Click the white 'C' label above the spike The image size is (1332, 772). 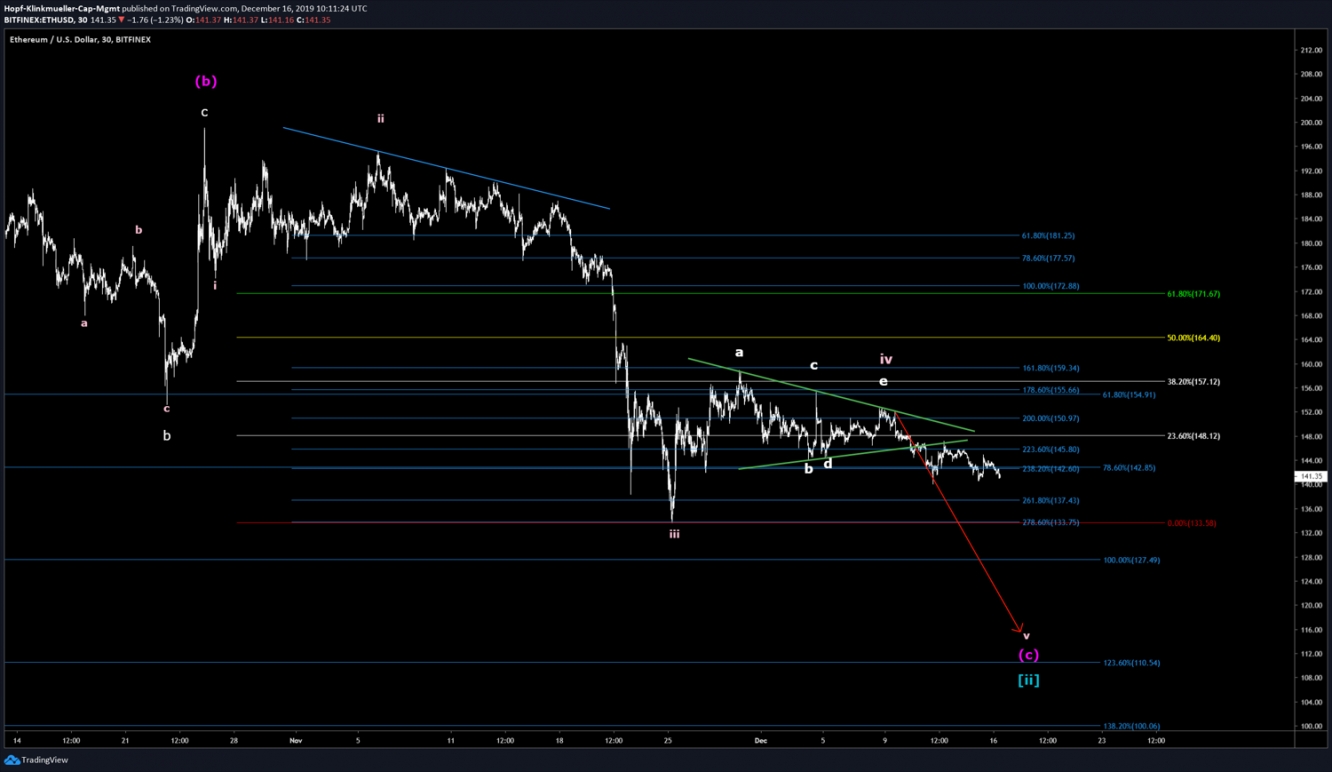coord(204,113)
